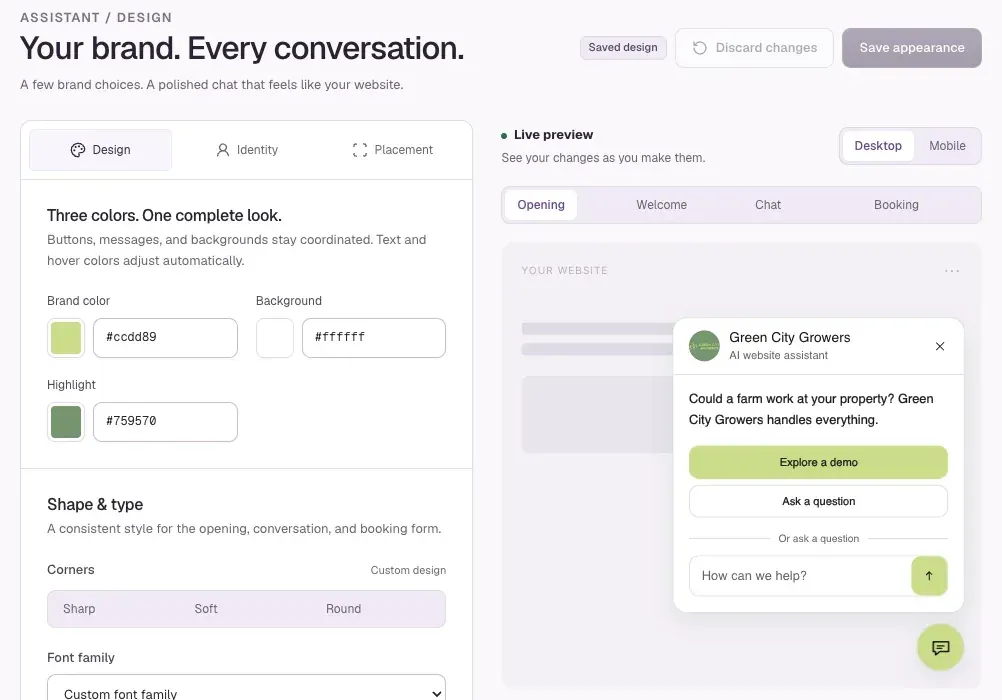Show the Opening preview step
1002x700 pixels.
coord(541,205)
